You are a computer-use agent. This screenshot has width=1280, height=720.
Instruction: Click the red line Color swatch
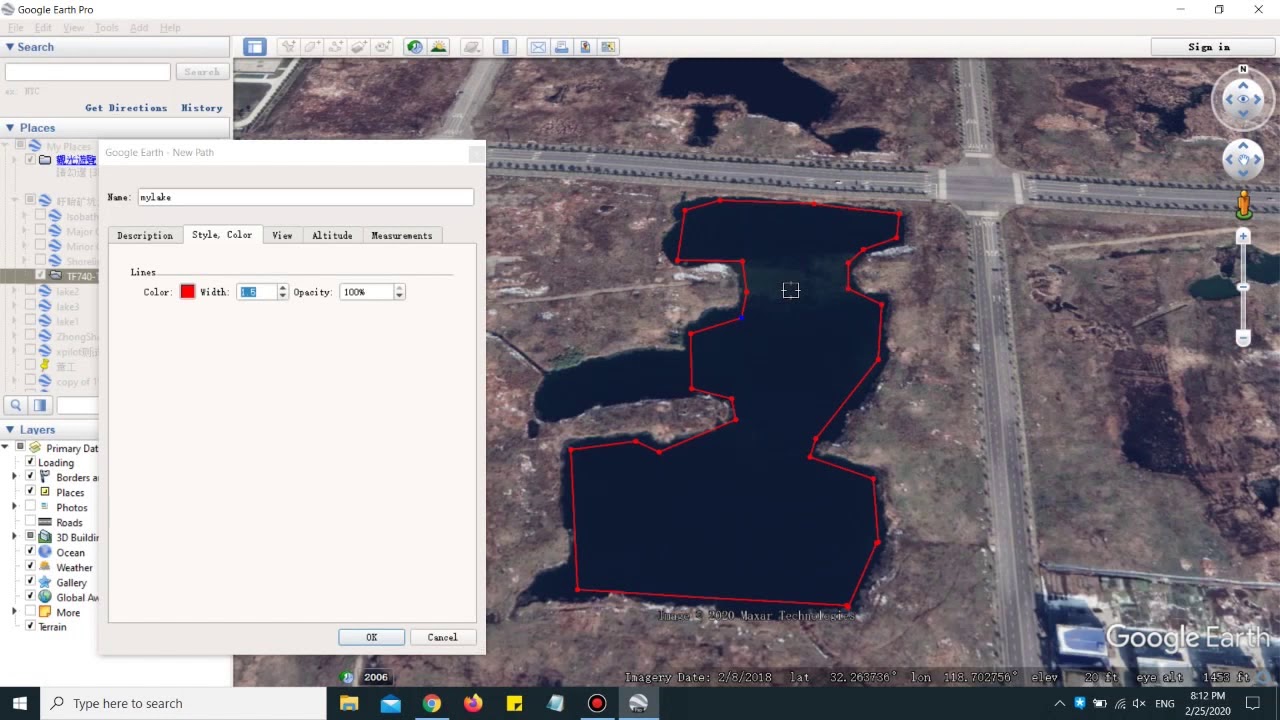coord(187,292)
